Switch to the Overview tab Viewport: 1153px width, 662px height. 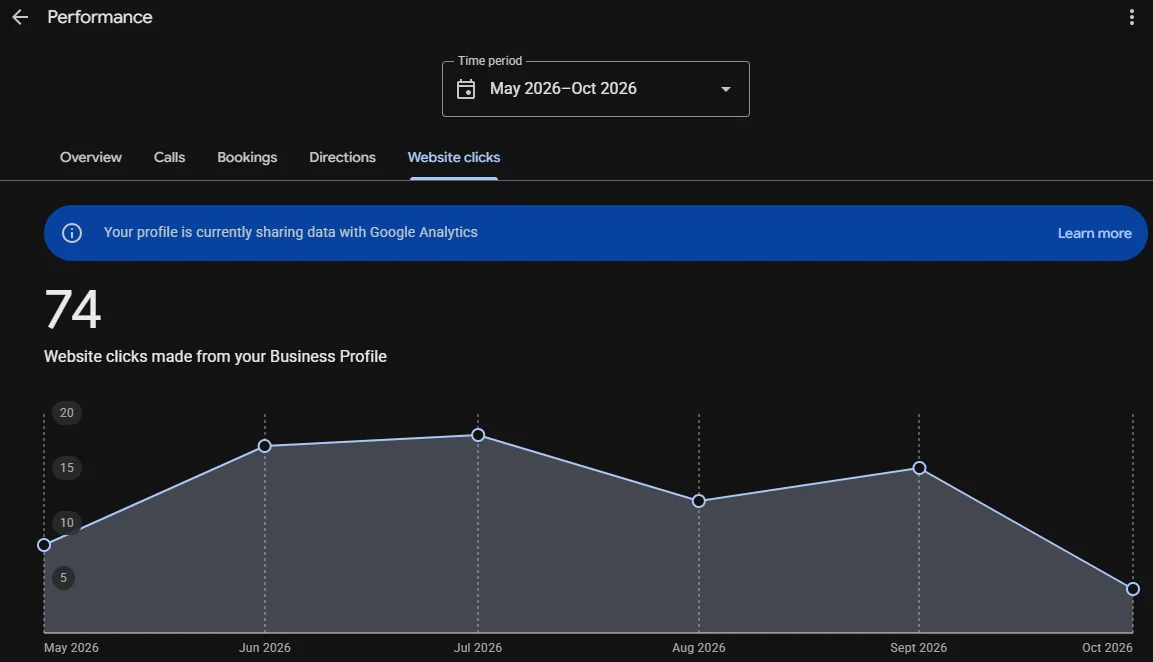click(90, 157)
